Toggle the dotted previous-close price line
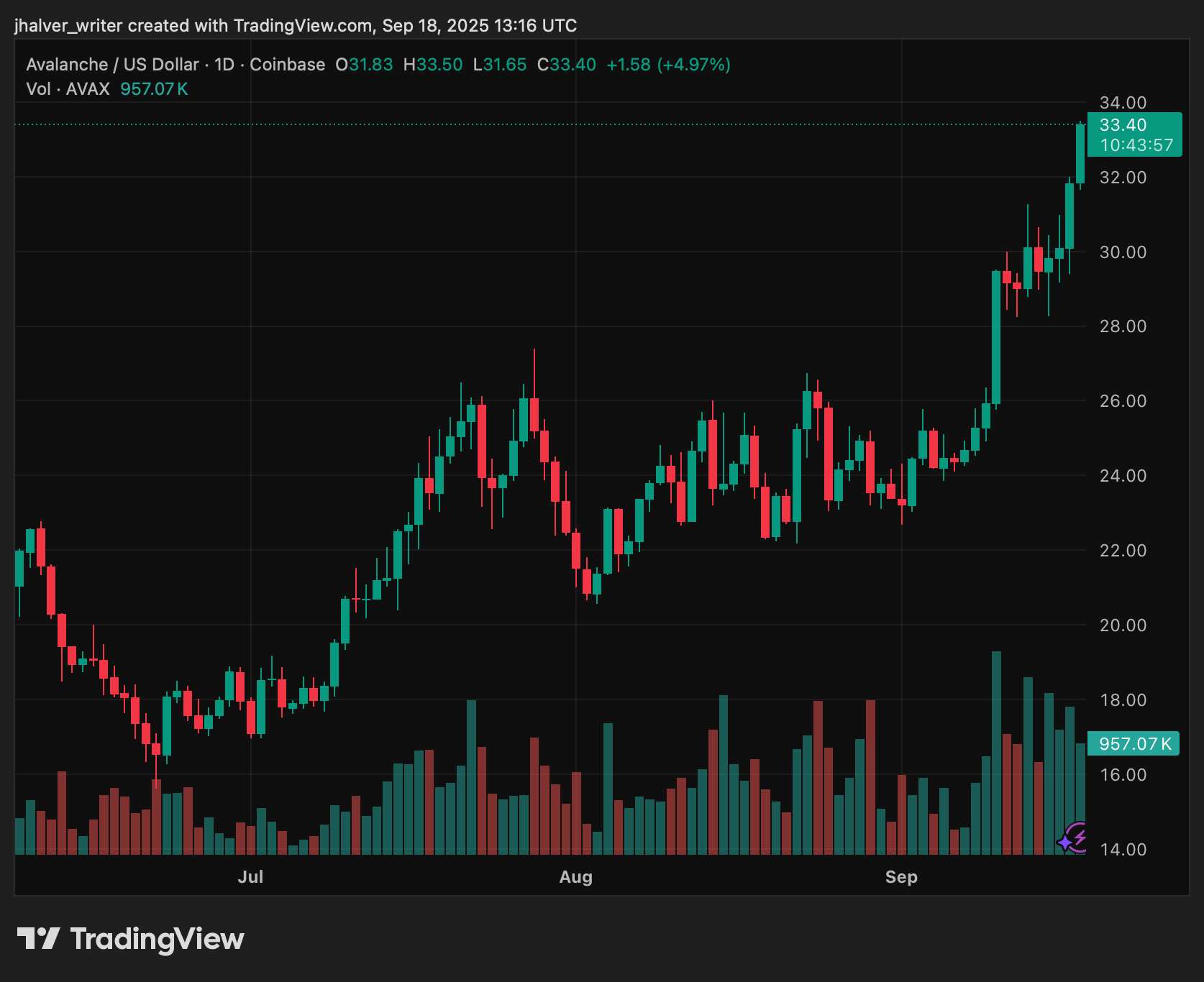The width and height of the screenshot is (1204, 982). click(x=503, y=124)
